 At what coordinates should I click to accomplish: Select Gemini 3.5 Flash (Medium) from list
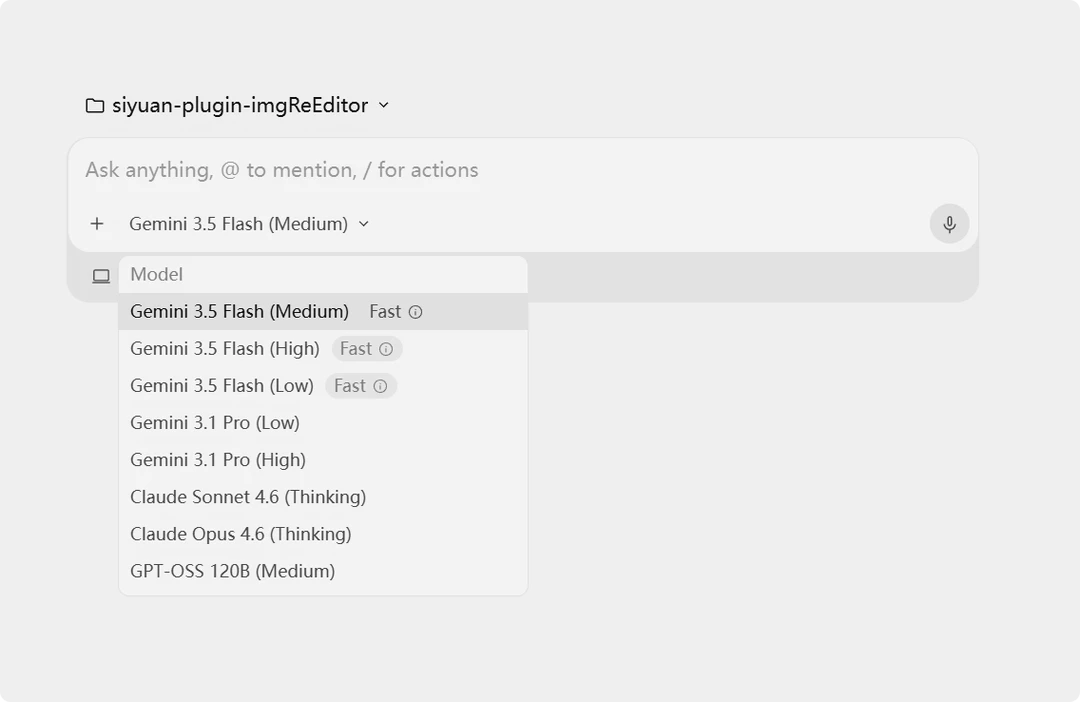[x=323, y=311]
